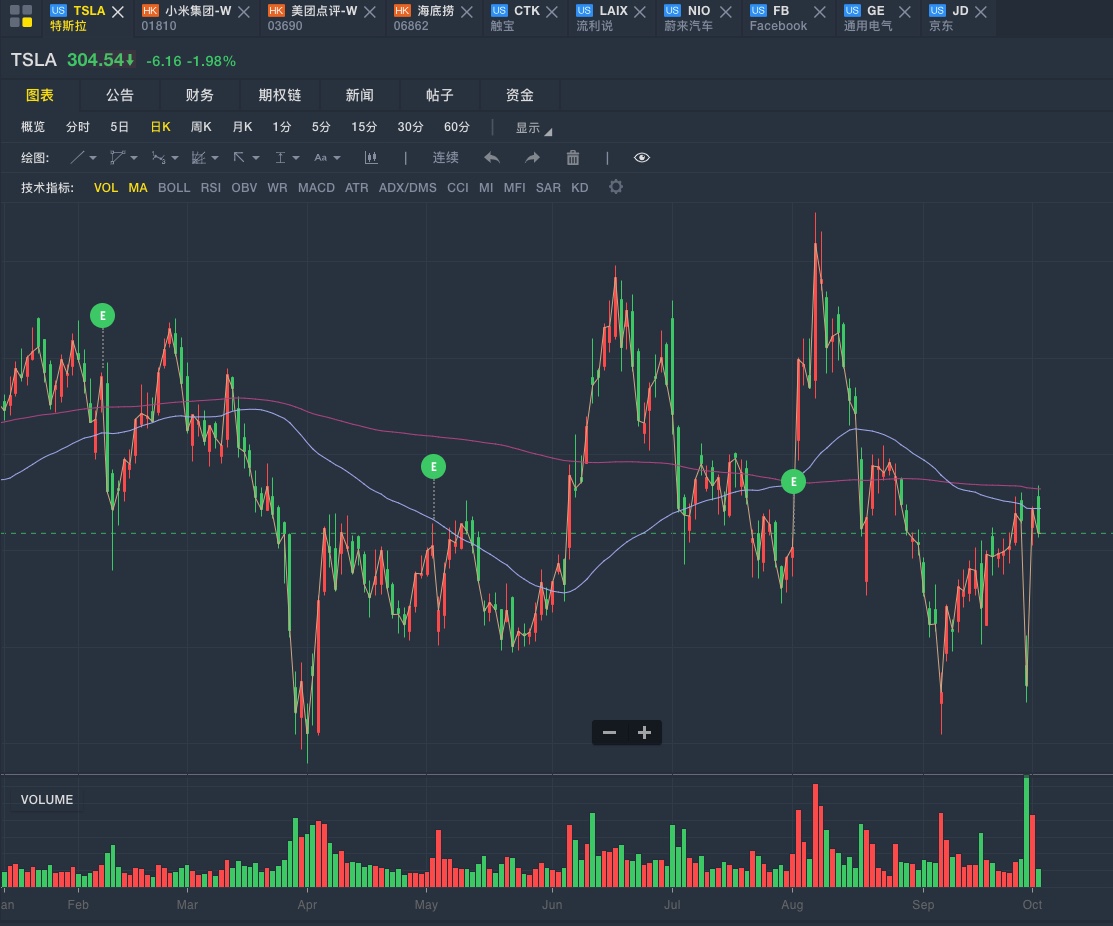Toggle the MACD indicator on

[x=316, y=188]
